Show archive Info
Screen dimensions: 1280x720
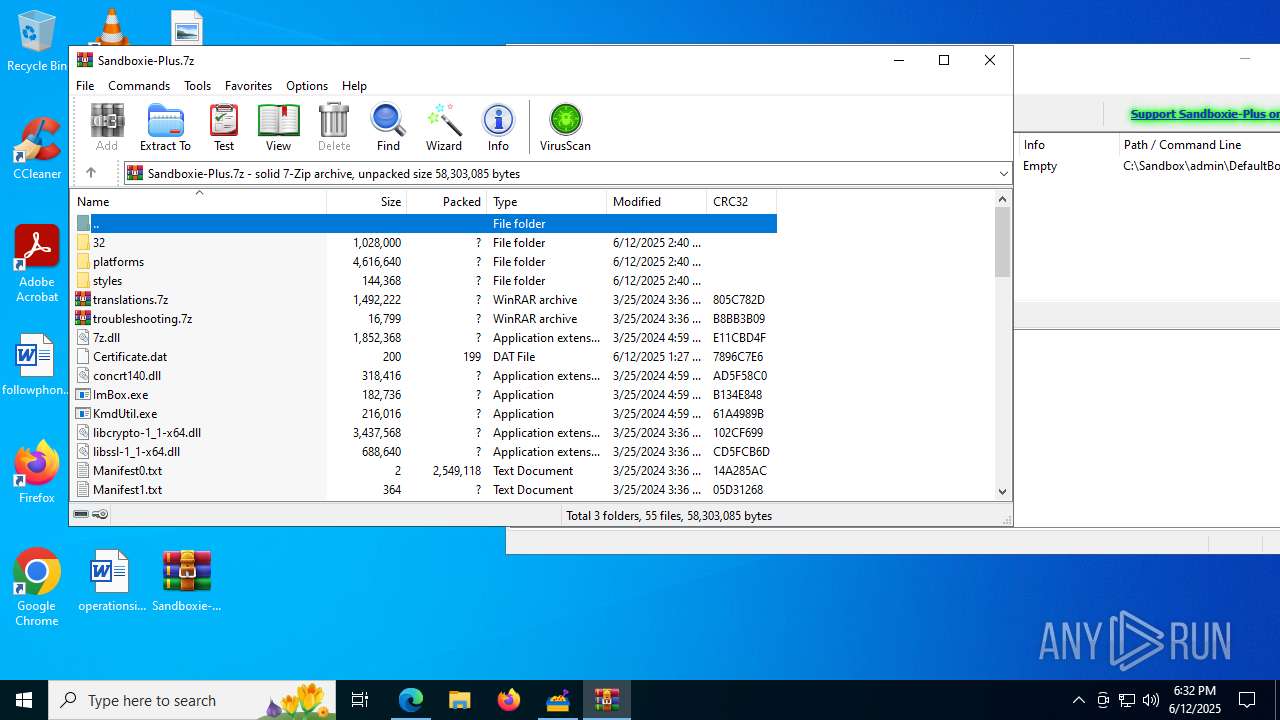pyautogui.click(x=498, y=127)
